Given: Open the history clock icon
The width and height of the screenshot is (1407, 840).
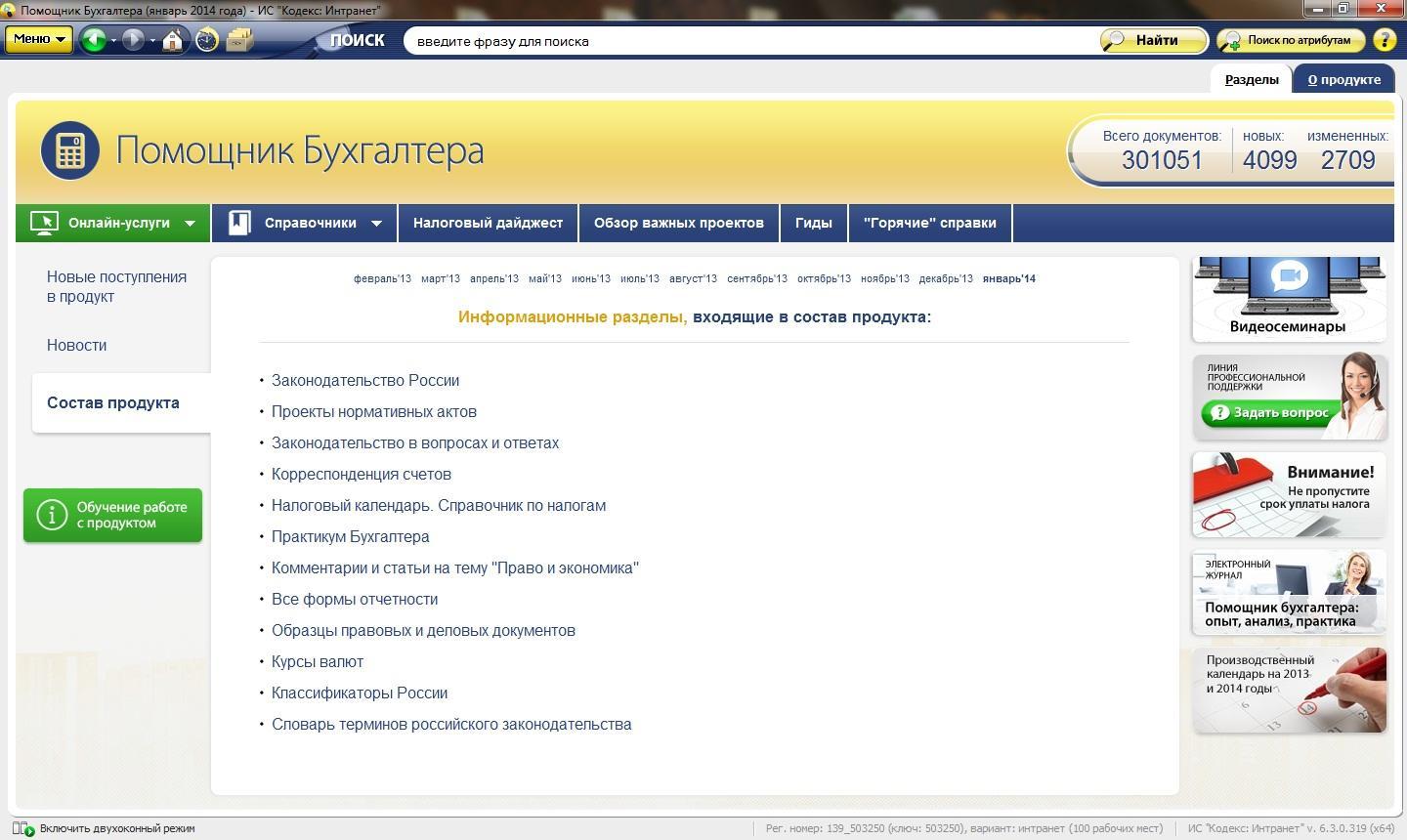Looking at the screenshot, I should pos(207,40).
